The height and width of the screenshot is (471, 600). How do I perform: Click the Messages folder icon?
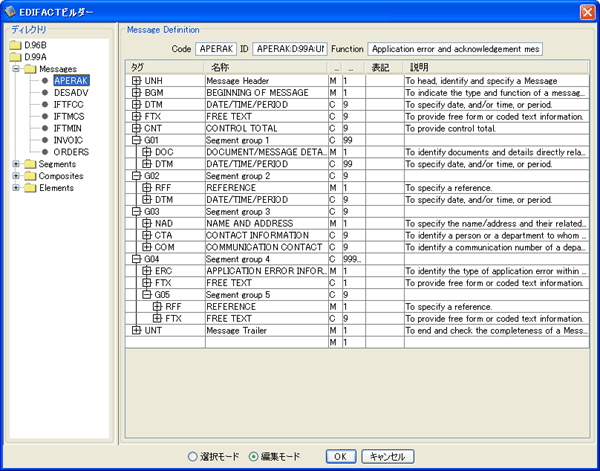click(30, 69)
